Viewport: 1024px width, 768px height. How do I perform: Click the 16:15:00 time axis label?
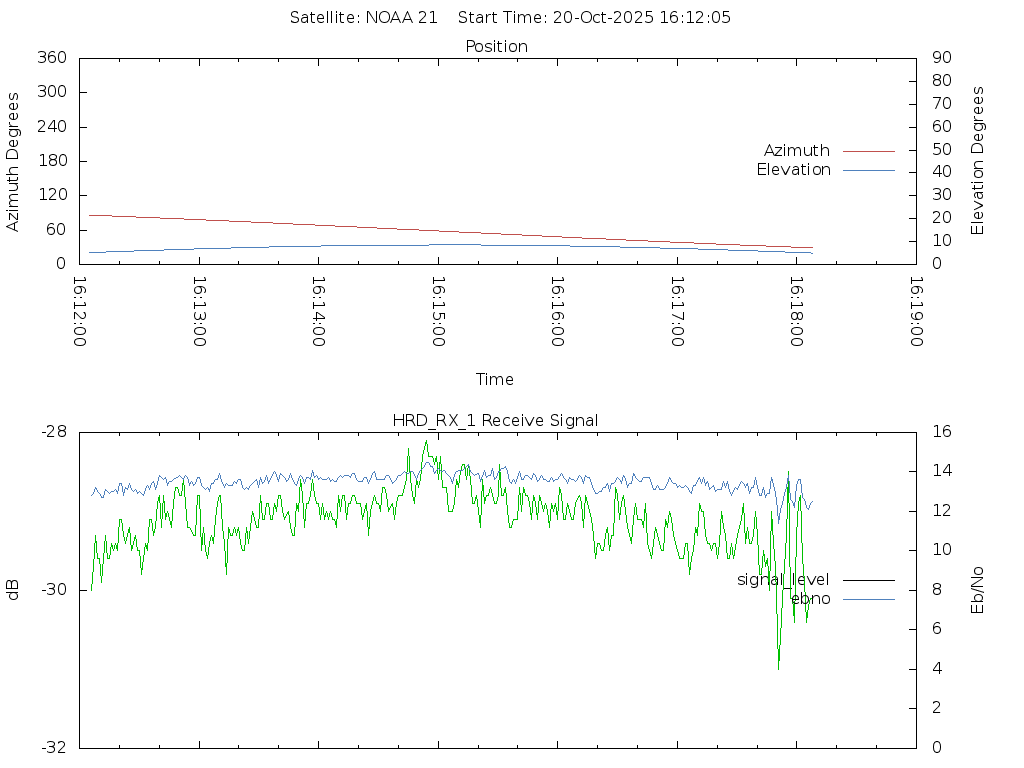click(x=438, y=312)
